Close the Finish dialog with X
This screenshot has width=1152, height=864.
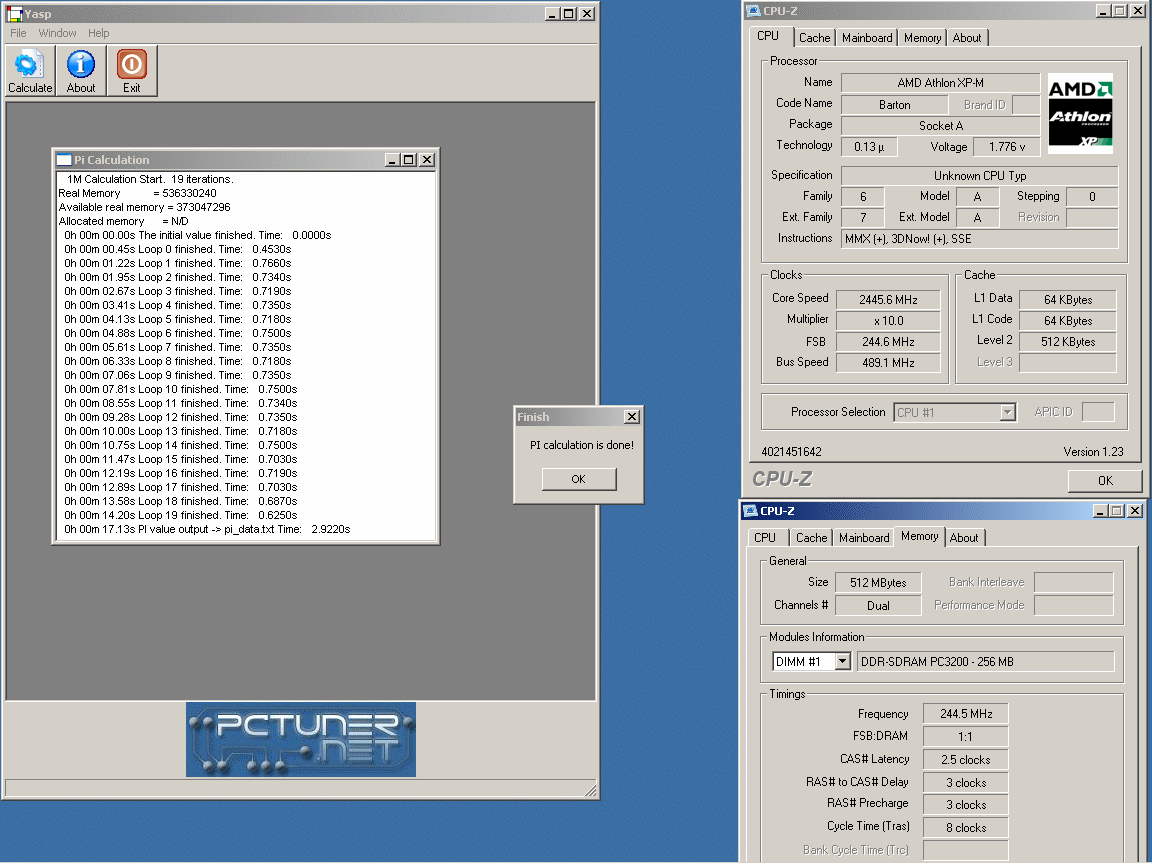click(632, 417)
